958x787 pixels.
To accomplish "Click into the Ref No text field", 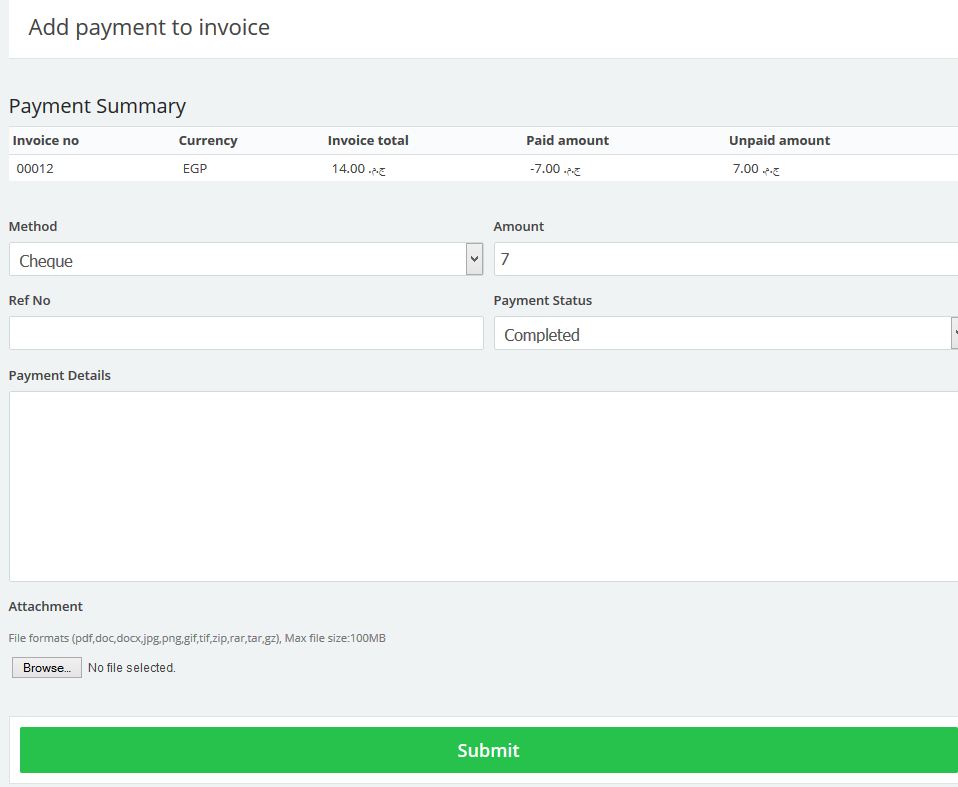I will [246, 334].
